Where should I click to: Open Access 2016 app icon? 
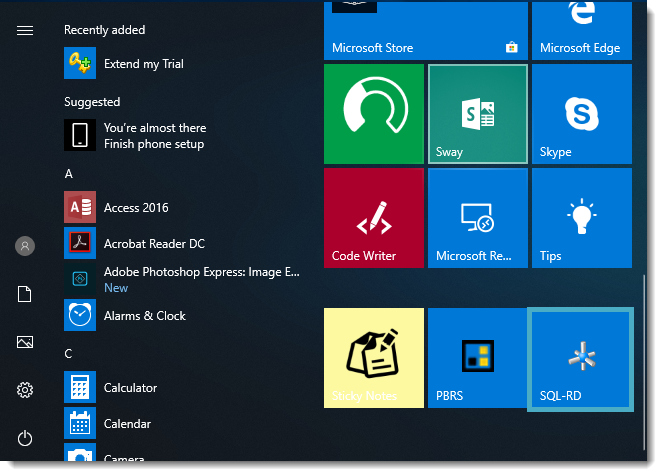pyautogui.click(x=80, y=207)
